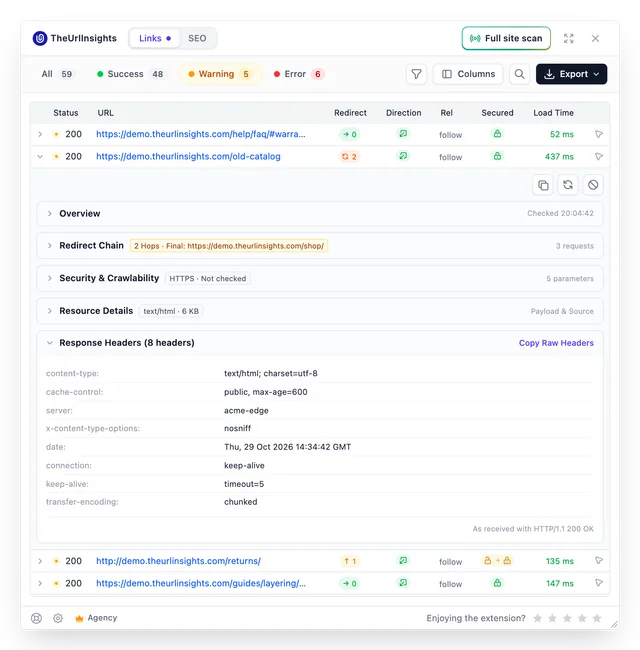Open settings gear icon in footer

[x=58, y=618]
